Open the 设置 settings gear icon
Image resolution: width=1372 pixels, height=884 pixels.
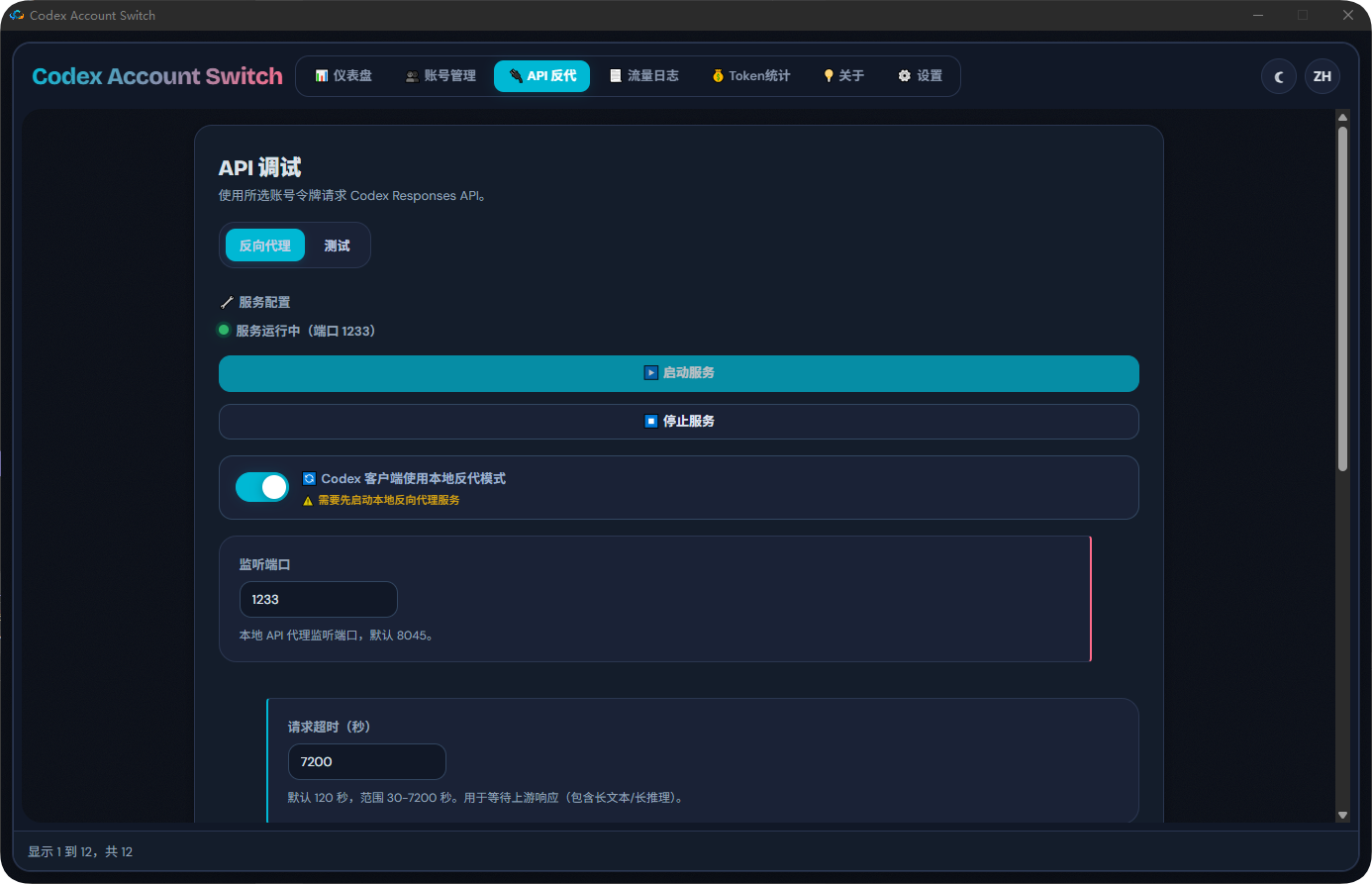[904, 75]
